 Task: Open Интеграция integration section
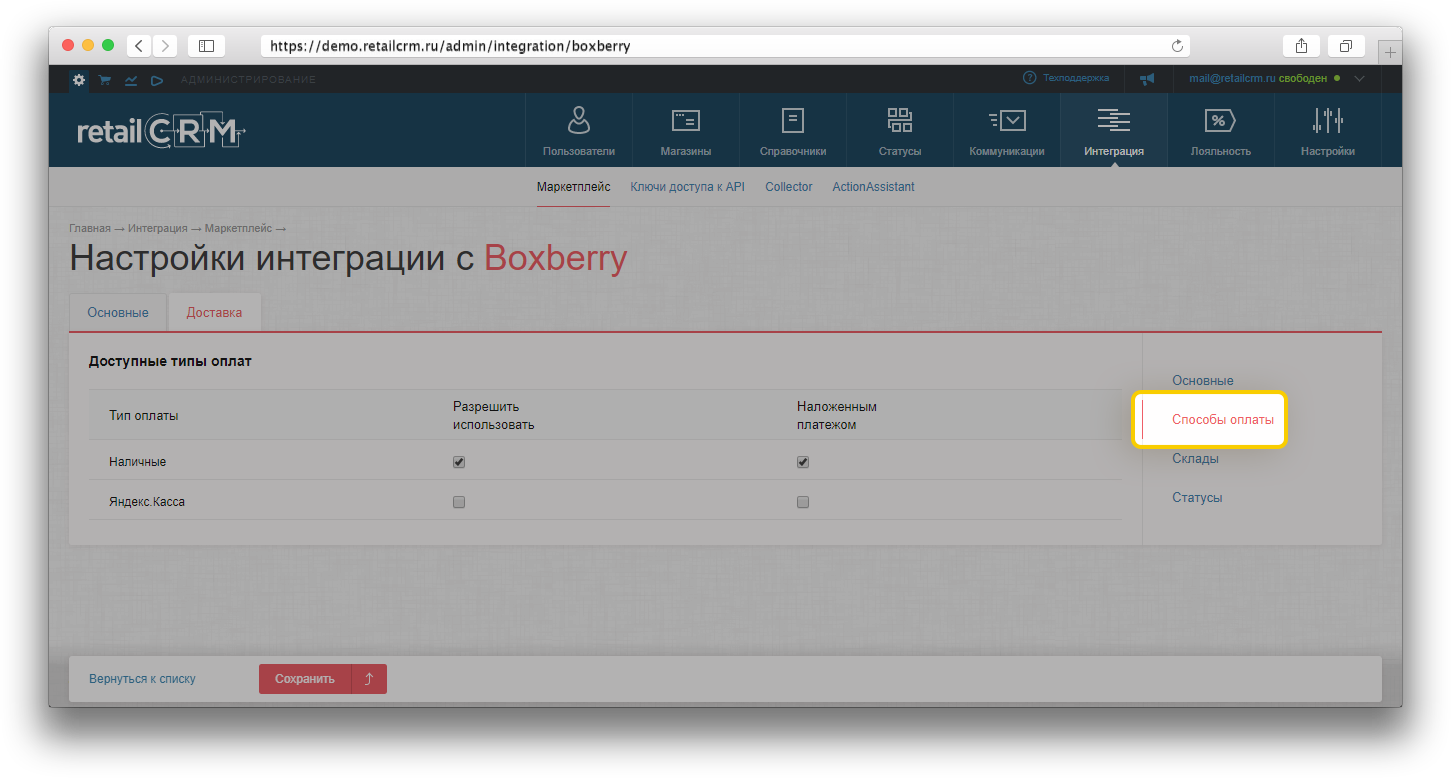[1114, 131]
